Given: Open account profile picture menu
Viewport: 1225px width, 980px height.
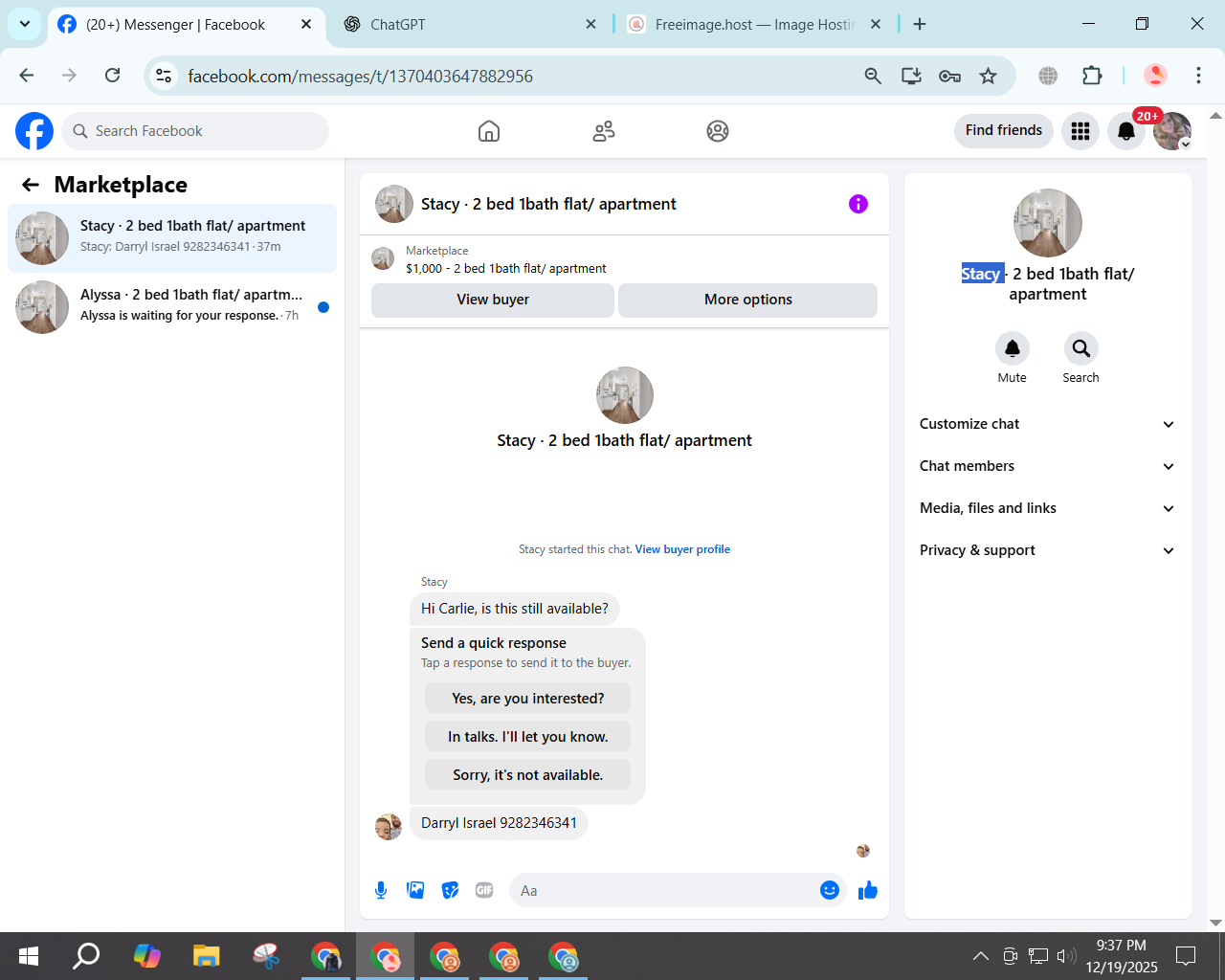Looking at the screenshot, I should click(1172, 131).
